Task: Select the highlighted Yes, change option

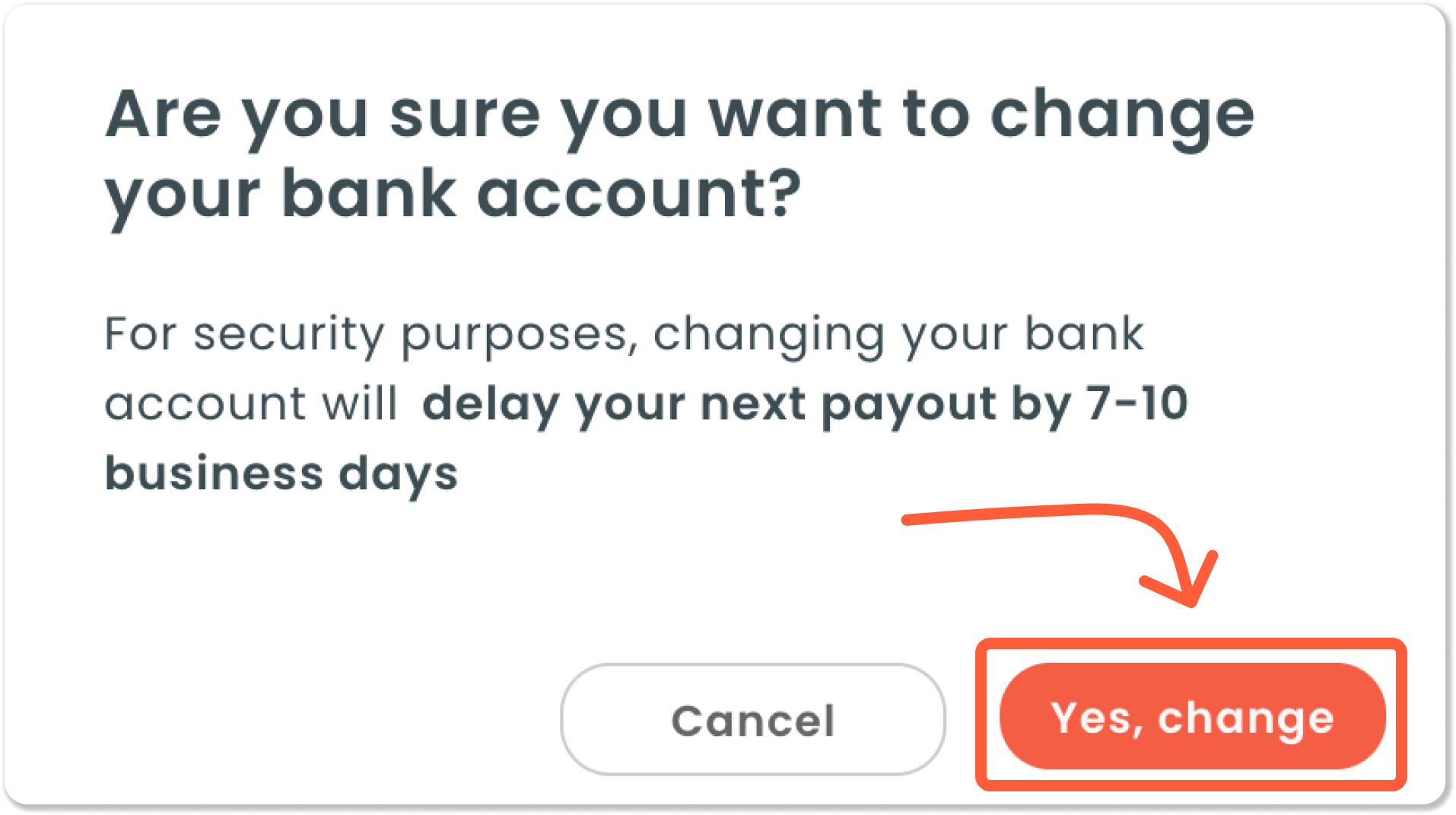Action: pyautogui.click(x=1191, y=718)
